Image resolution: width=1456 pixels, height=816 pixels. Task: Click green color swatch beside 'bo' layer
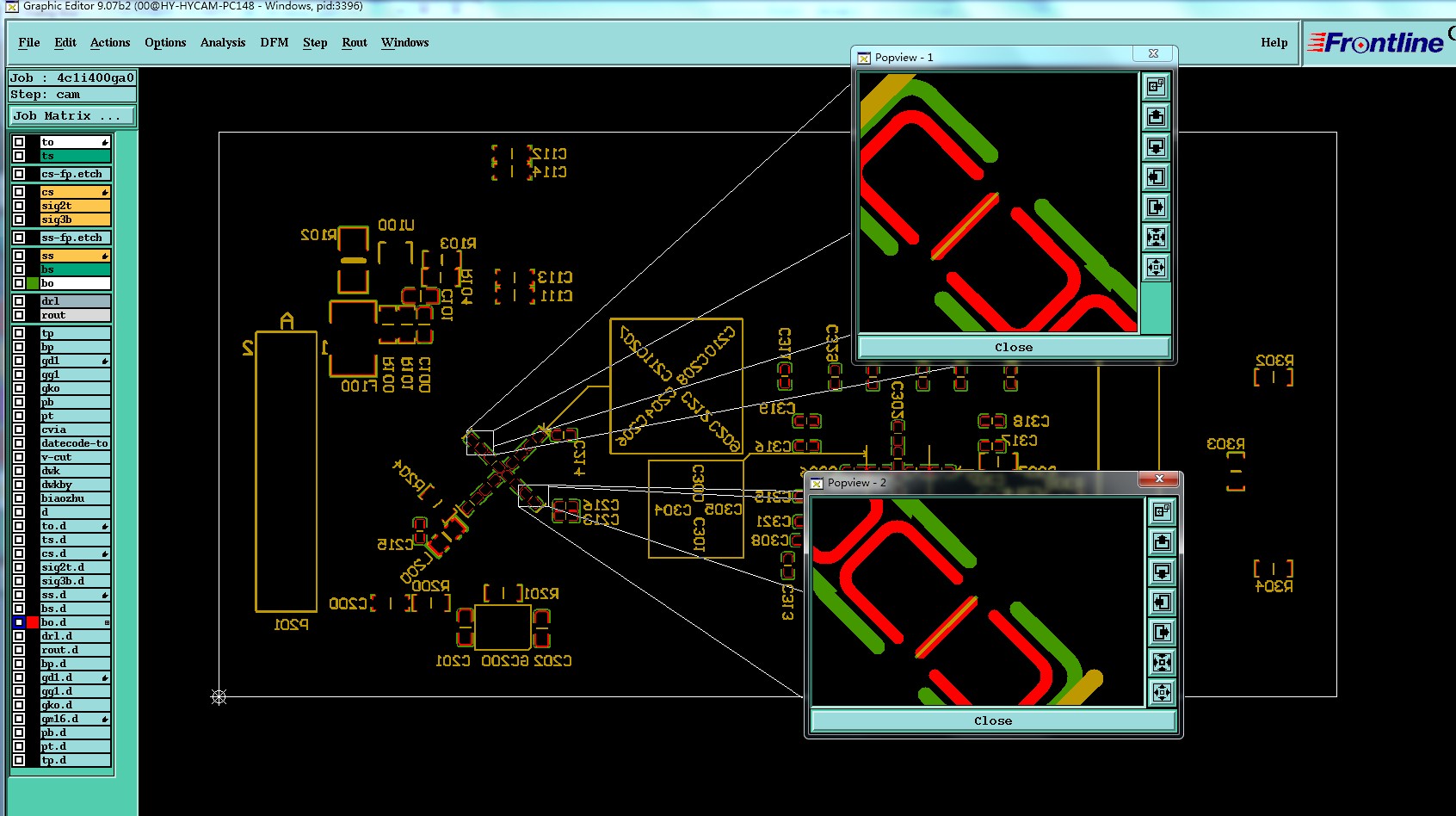click(33, 283)
